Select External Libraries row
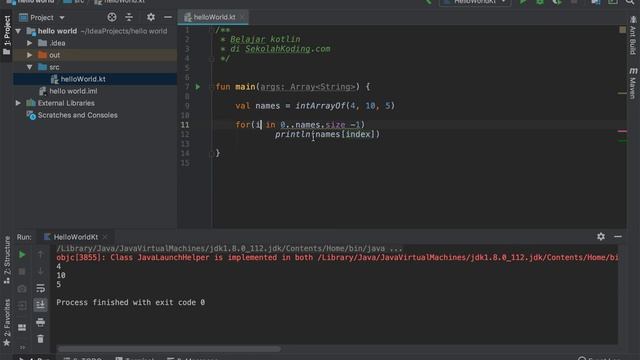The width and height of the screenshot is (640, 360). (95, 103)
